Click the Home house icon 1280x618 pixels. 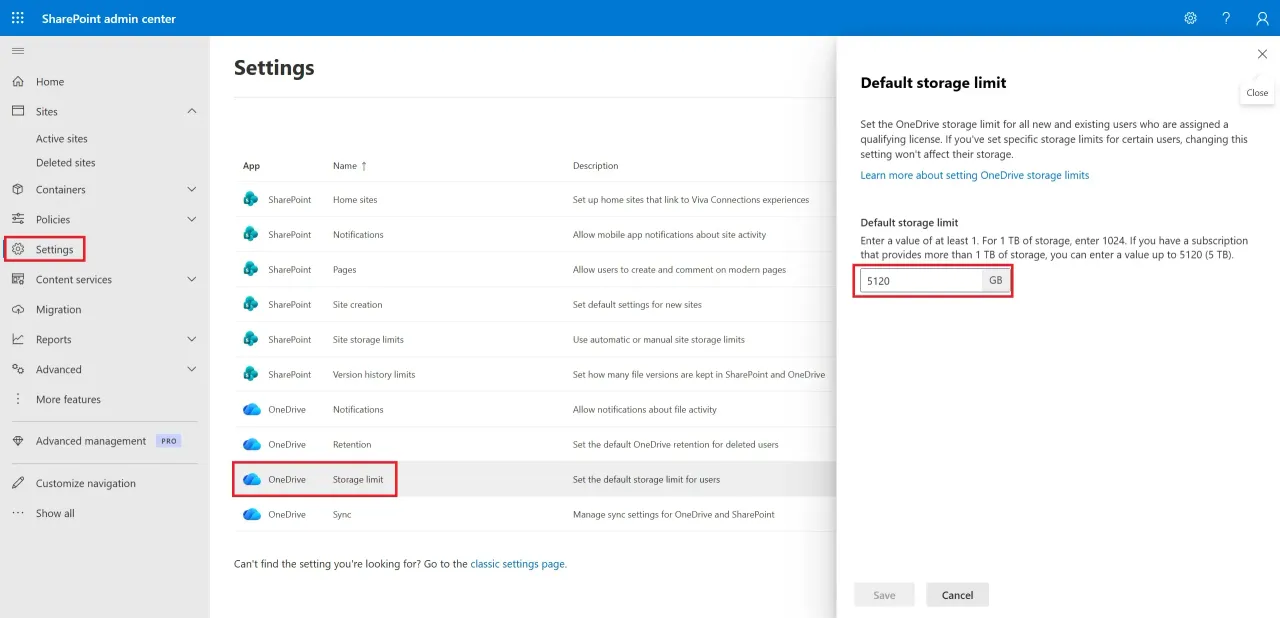pyautogui.click(x=18, y=82)
